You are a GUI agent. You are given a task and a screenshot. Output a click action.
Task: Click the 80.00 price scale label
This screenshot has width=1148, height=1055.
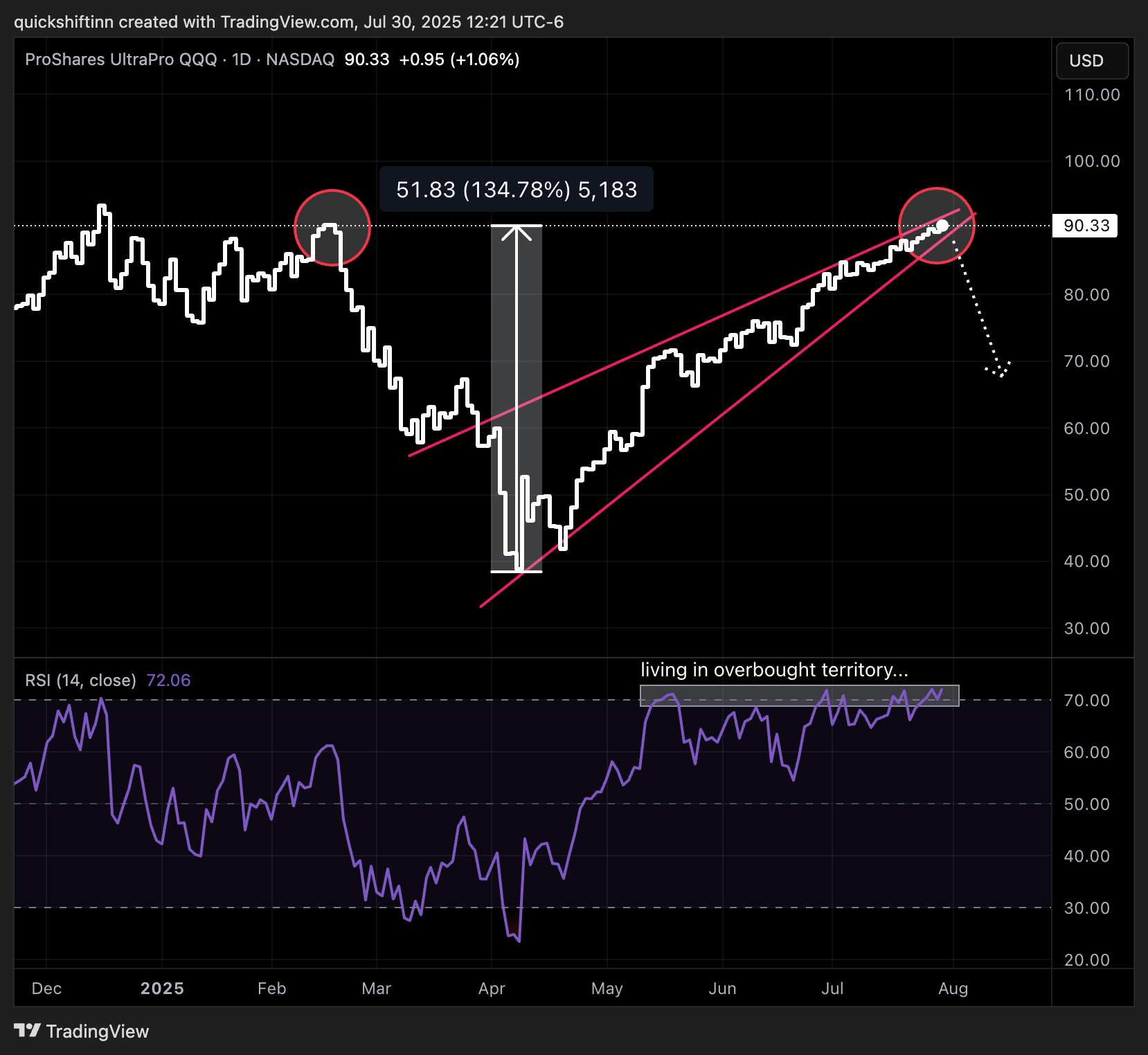click(1086, 295)
